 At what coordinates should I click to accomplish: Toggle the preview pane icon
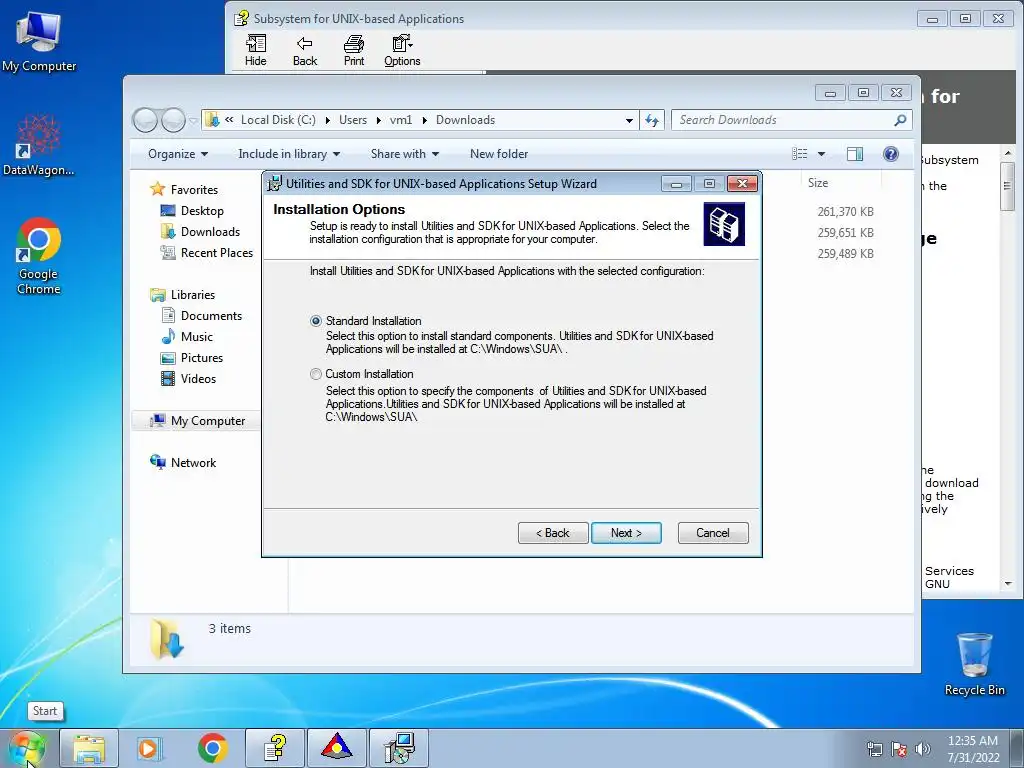[855, 153]
